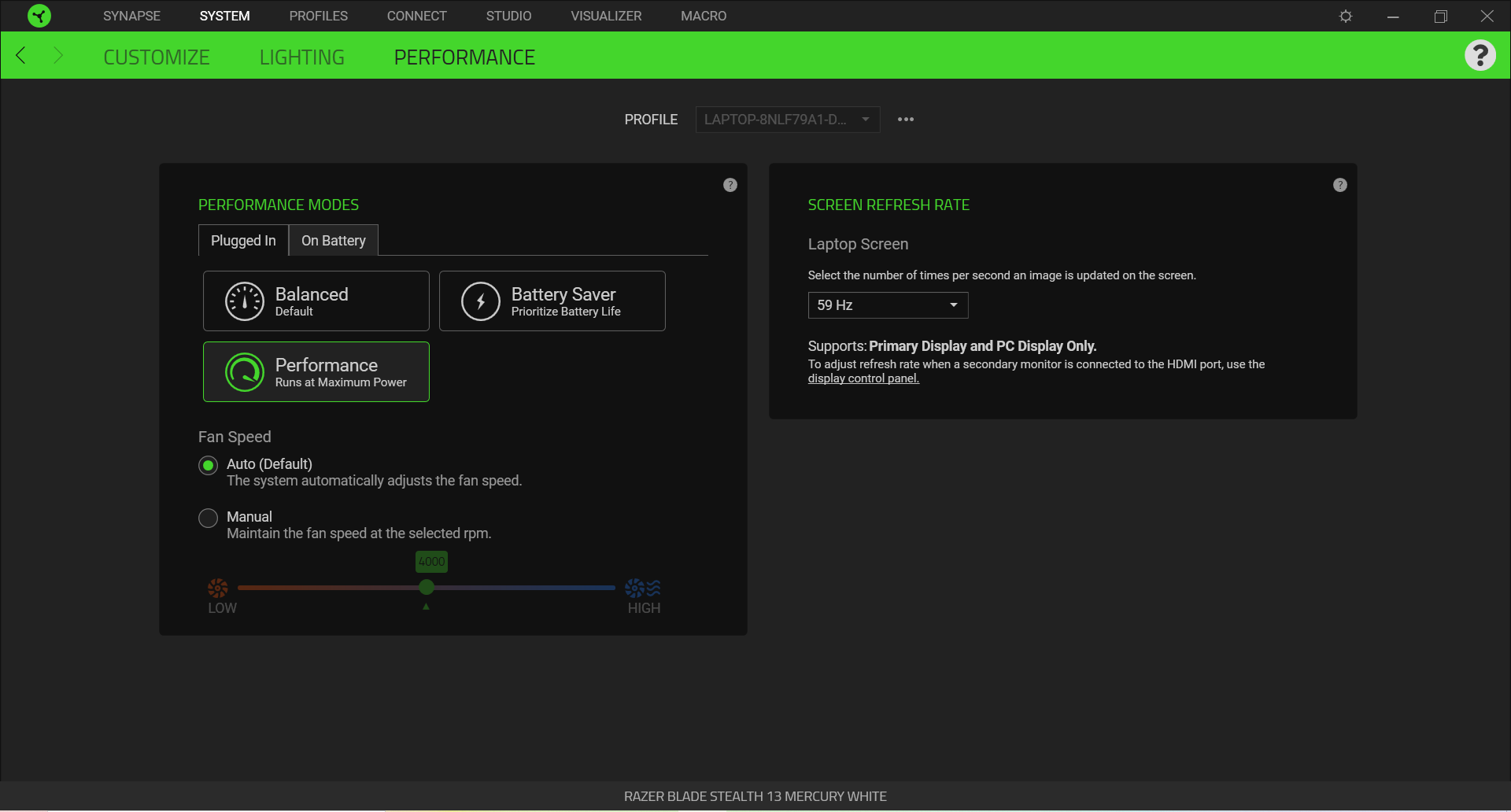Choose Performance mode at maximum power
This screenshot has height=812, width=1511.
pyautogui.click(x=316, y=372)
